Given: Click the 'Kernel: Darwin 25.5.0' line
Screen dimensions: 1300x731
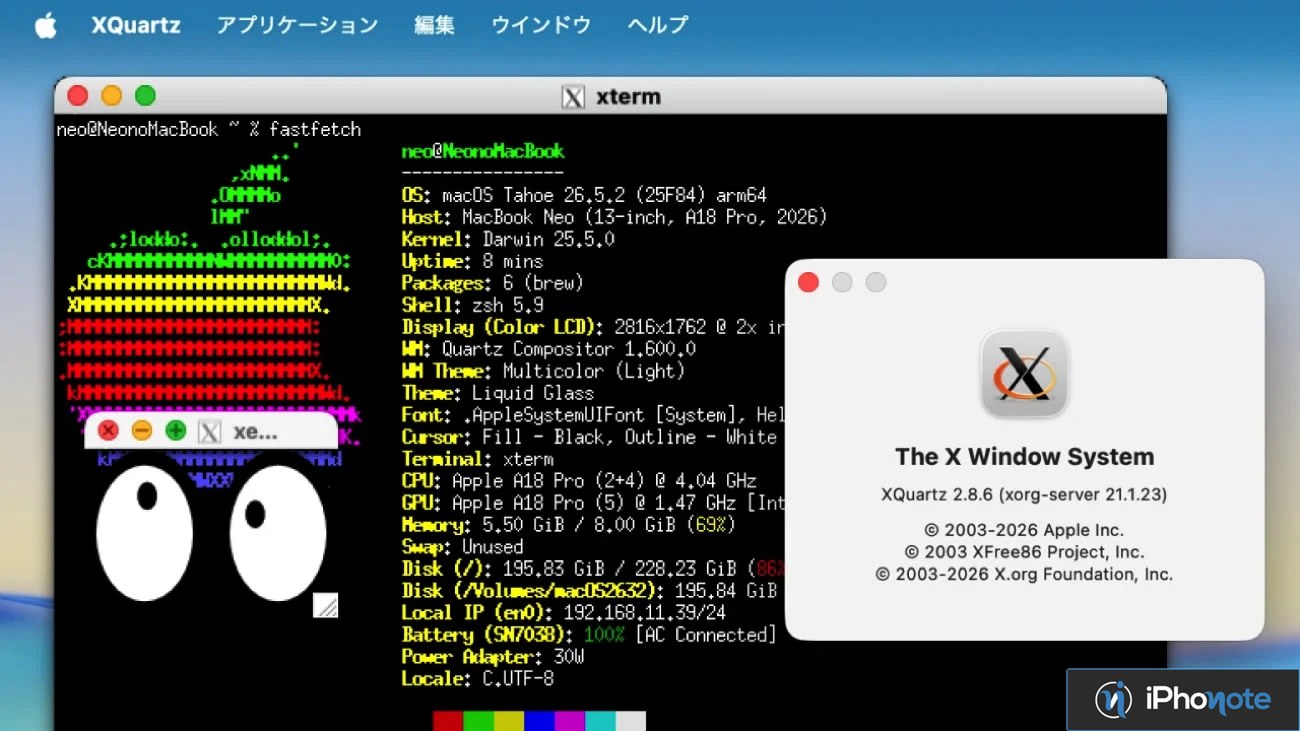Looking at the screenshot, I should (508, 239).
